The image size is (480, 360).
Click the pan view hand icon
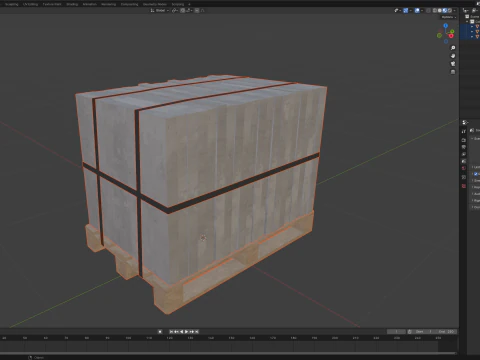[x=453, y=56]
